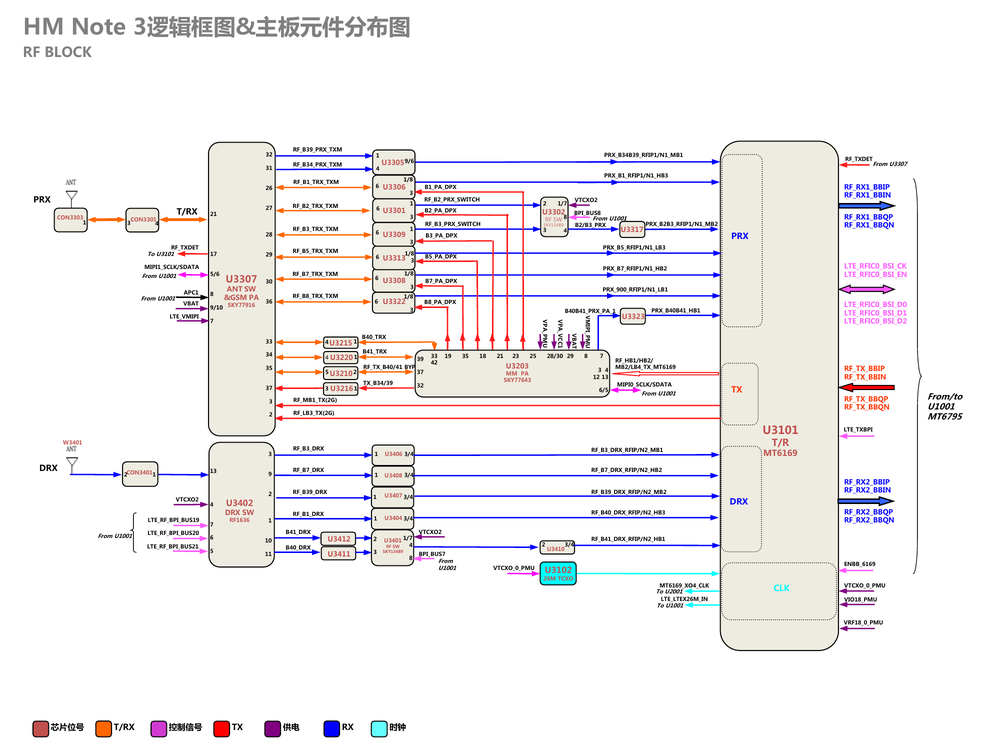The width and height of the screenshot is (1000, 750).
Task: Click the PRX section inside U3101
Action: pos(742,240)
